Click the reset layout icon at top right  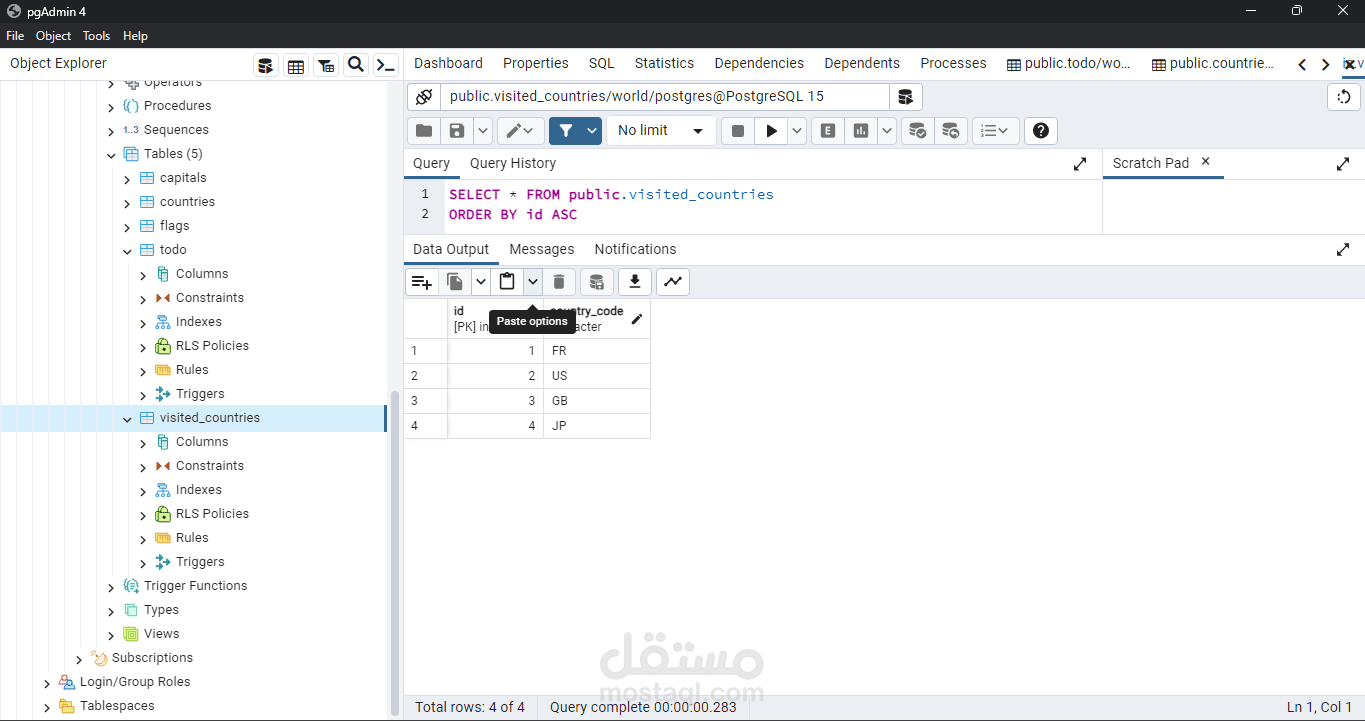point(1344,97)
